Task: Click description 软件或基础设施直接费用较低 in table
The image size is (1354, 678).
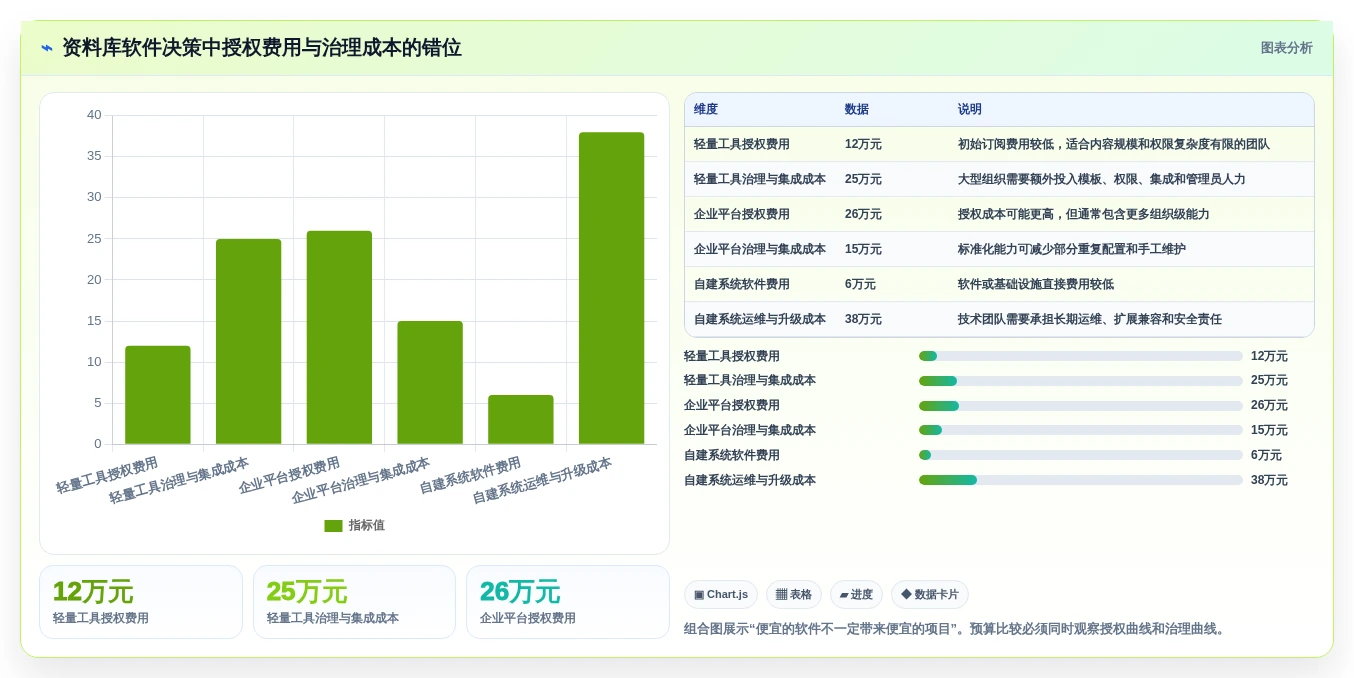Action: pos(1036,284)
